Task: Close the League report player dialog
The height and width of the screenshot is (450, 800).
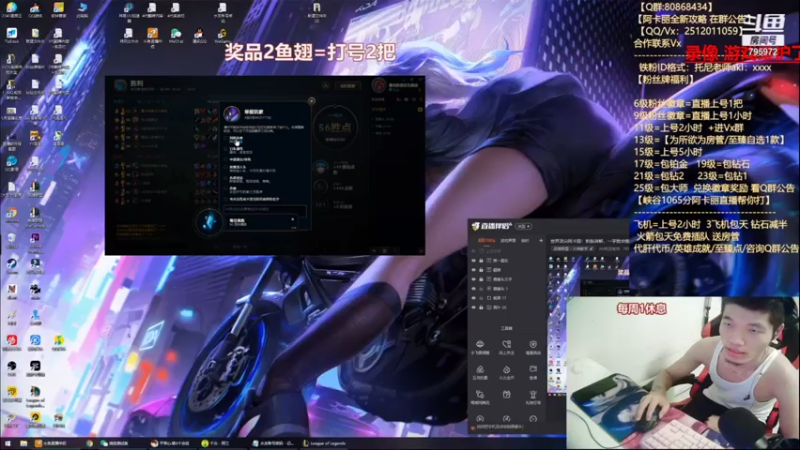Action: click(312, 101)
